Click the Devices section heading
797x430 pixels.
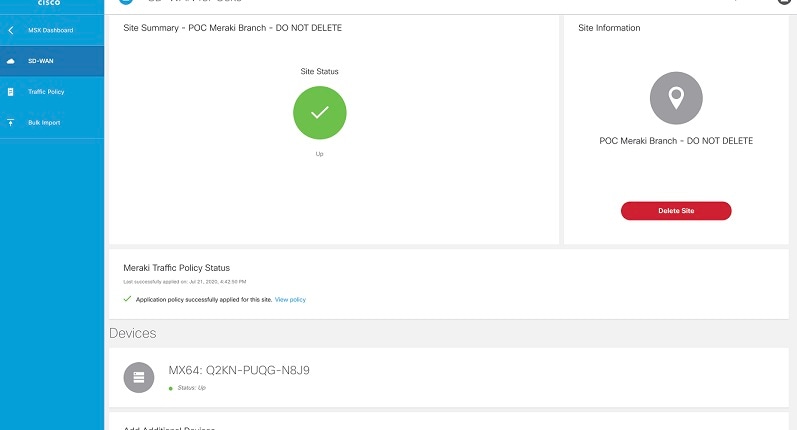133,333
